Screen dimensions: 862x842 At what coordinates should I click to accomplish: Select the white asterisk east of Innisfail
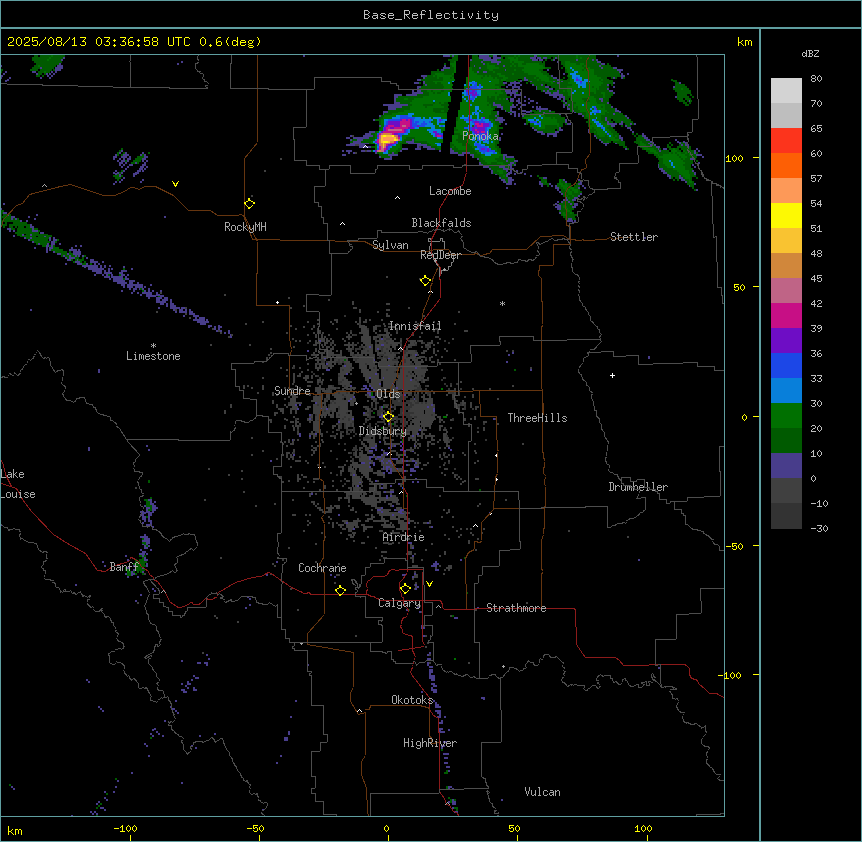tap(502, 303)
